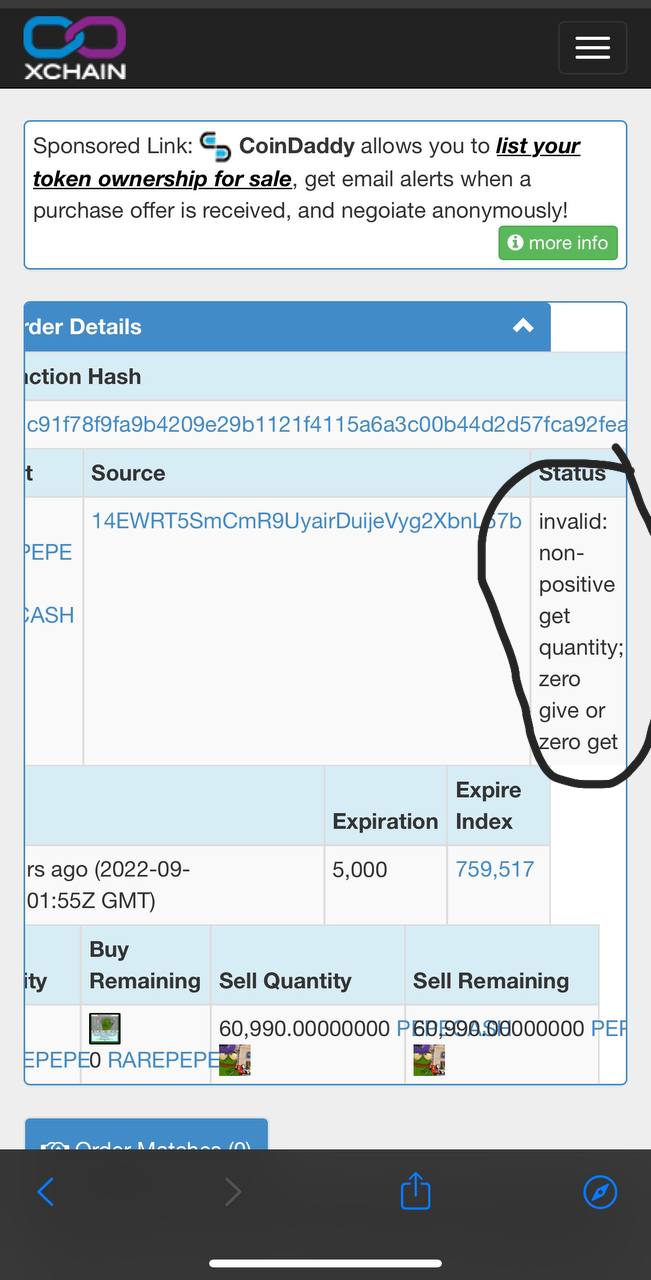Tap the RAREPEPE token thumbnail image

tap(105, 1029)
